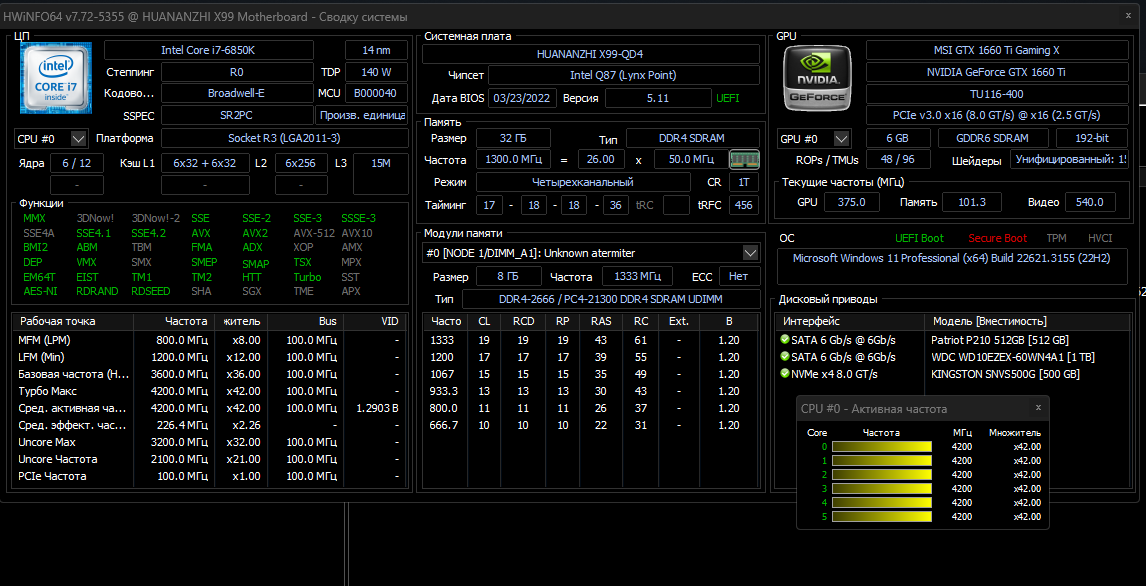The image size is (1146, 586).
Task: Click the RDSEED feature flag
Action: 150,291
